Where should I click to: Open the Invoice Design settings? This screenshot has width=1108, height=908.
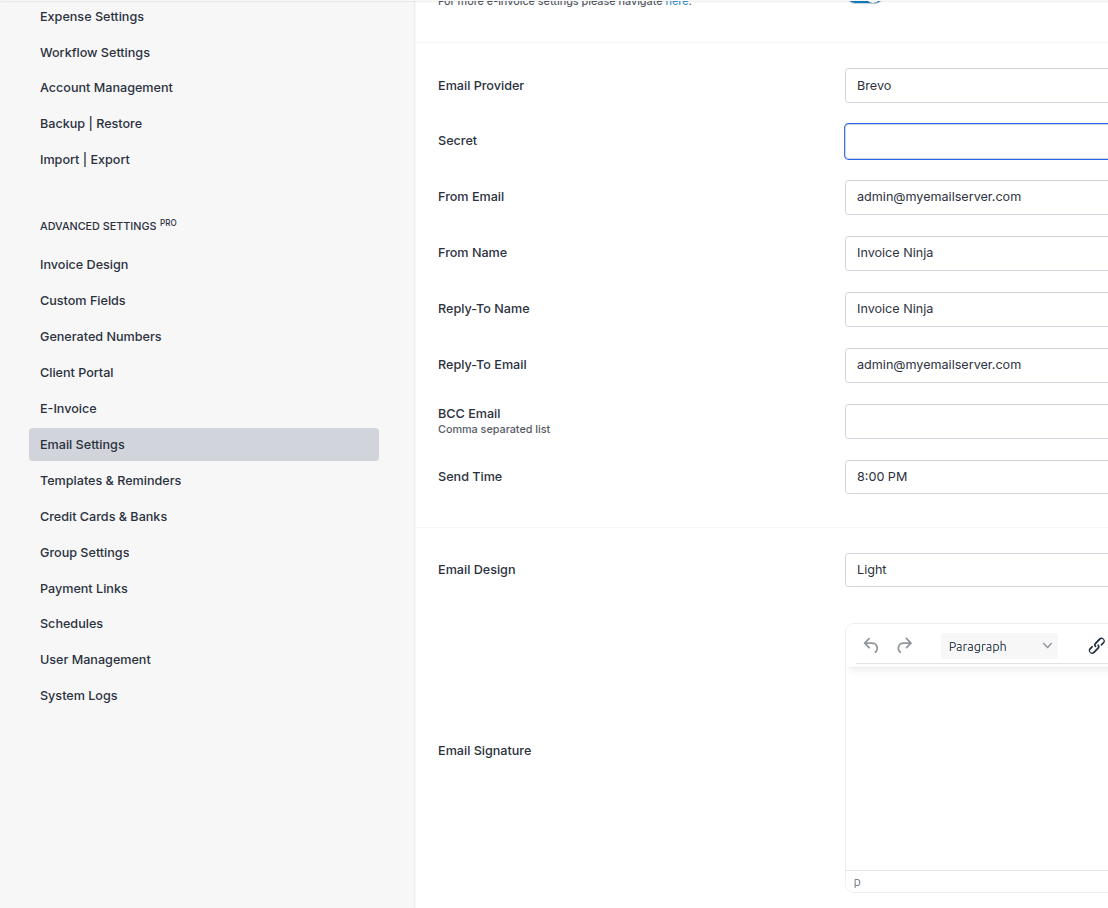[83, 264]
